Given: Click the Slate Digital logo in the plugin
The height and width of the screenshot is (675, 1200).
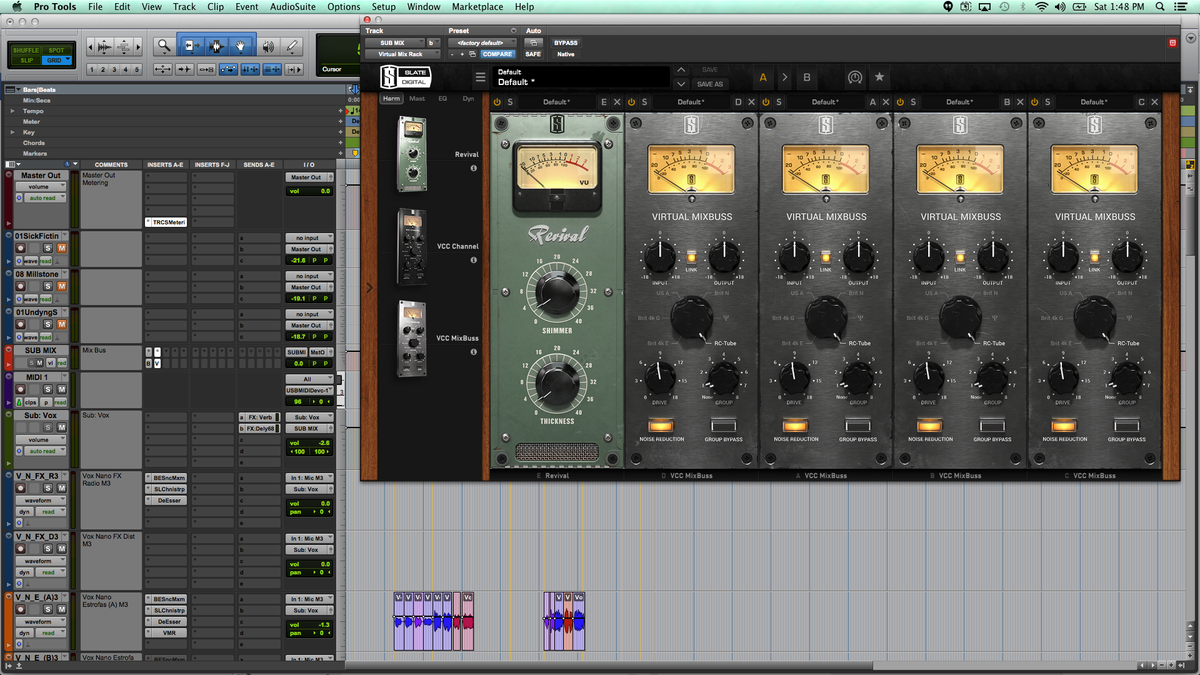Looking at the screenshot, I should point(405,77).
